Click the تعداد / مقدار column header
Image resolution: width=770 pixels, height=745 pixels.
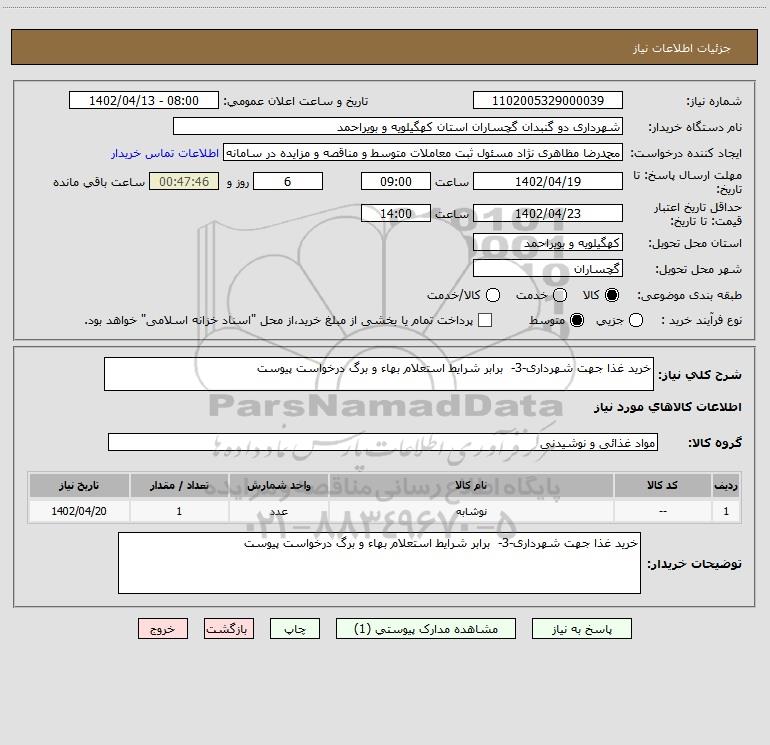179,485
